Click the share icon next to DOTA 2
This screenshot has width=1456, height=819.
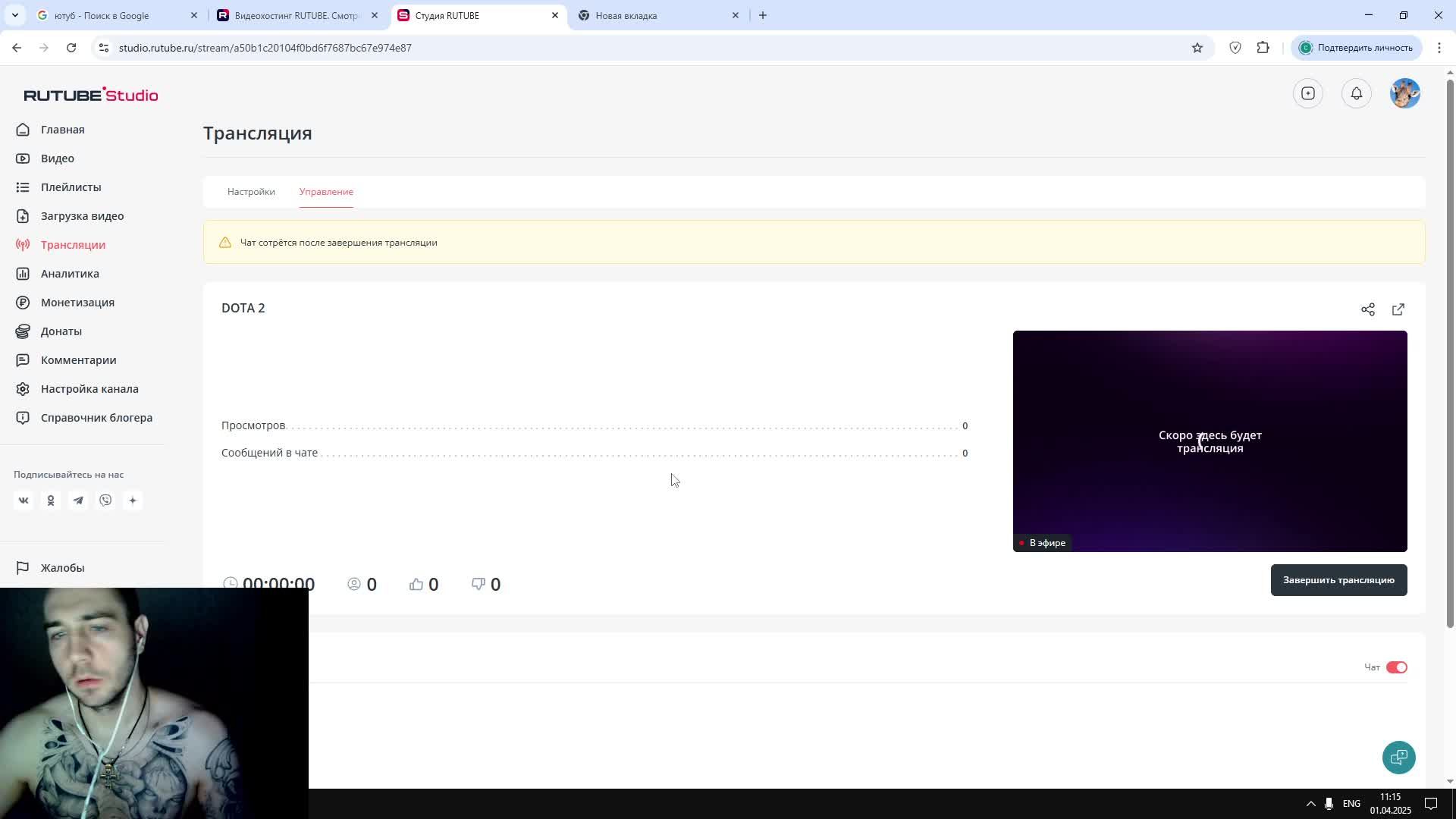point(1367,309)
